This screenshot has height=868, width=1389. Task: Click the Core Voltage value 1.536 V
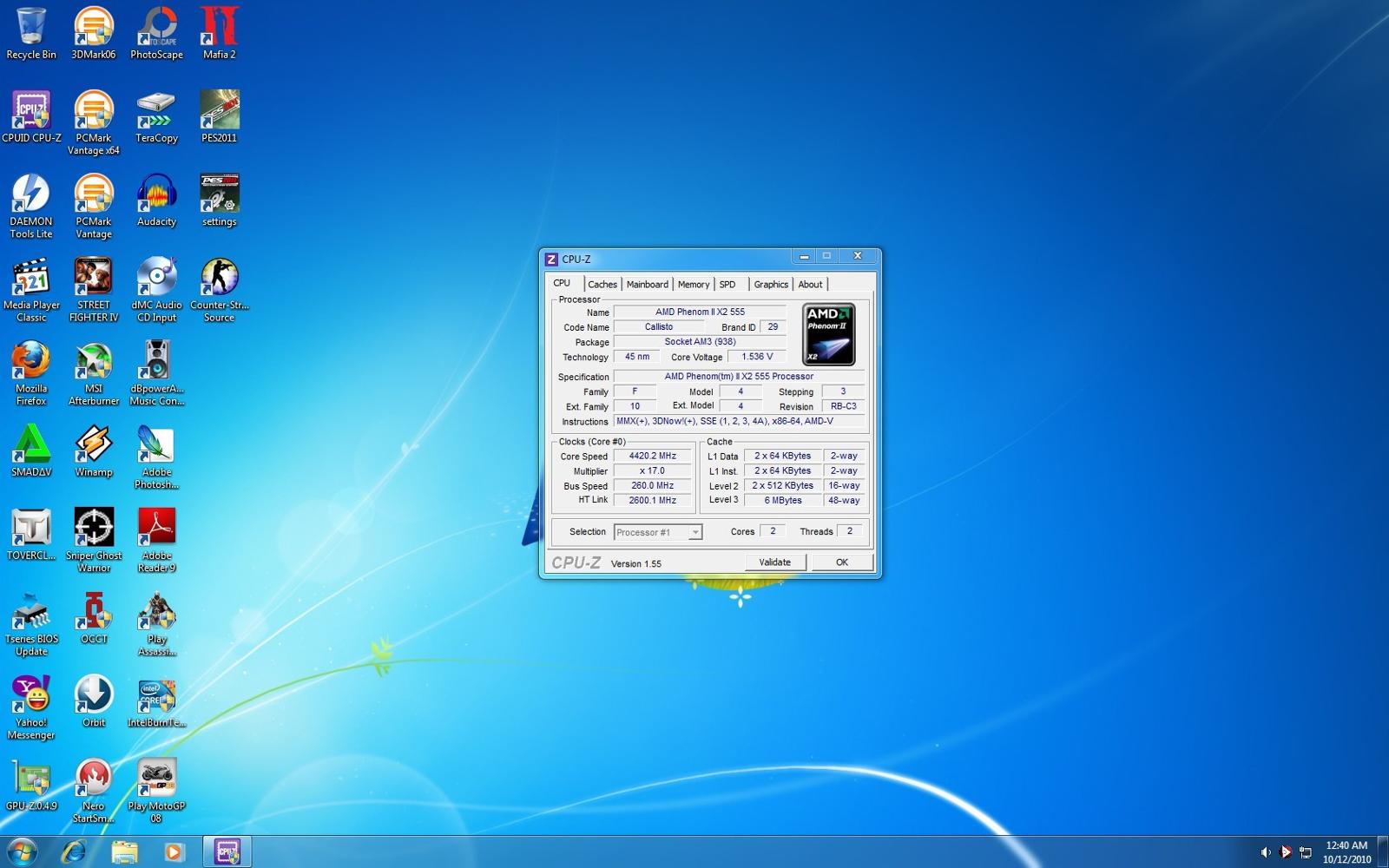coord(757,357)
